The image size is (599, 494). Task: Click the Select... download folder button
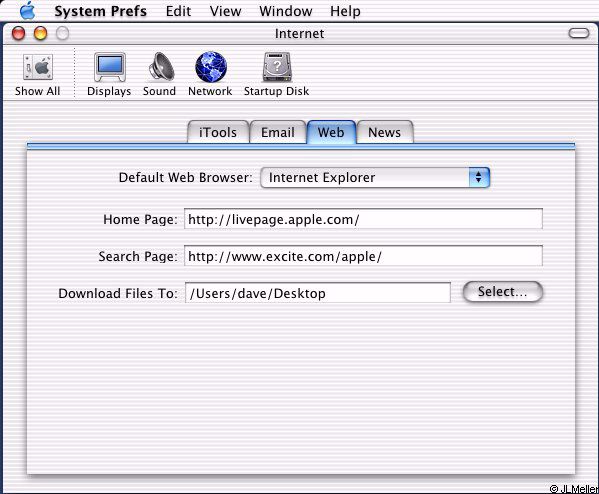(503, 292)
